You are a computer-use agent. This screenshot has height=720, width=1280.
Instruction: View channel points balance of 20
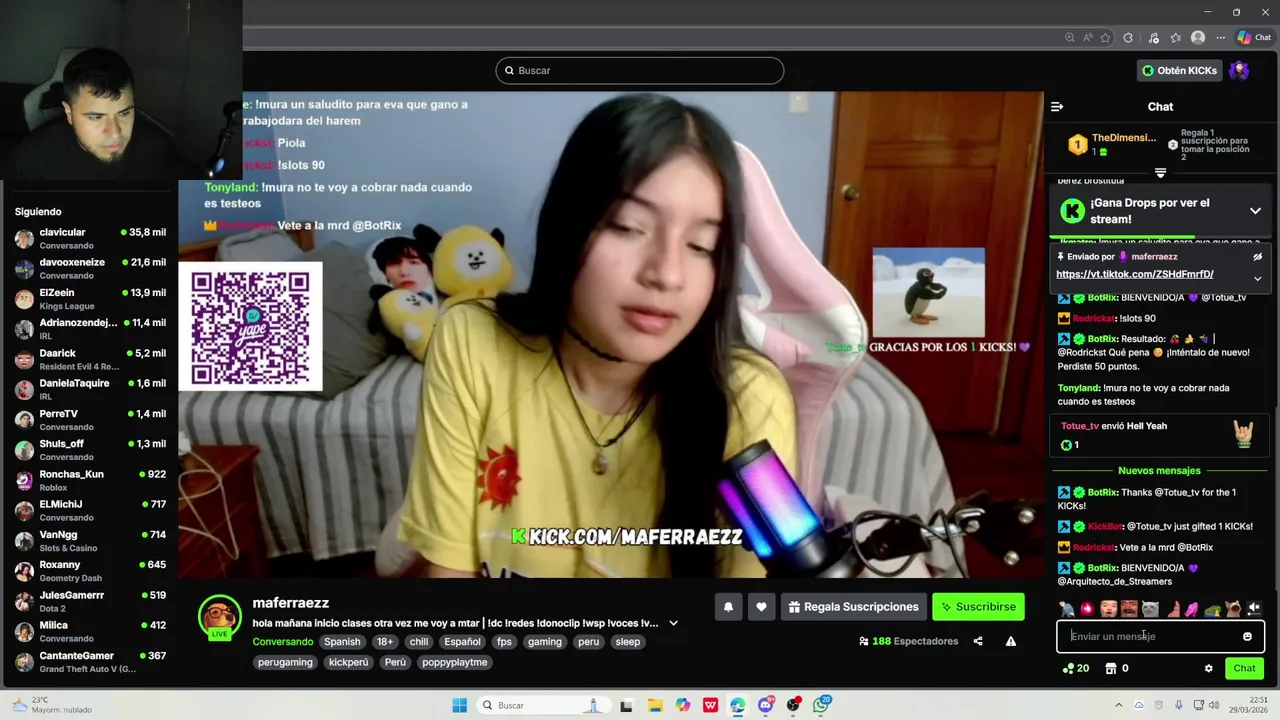(1076, 668)
